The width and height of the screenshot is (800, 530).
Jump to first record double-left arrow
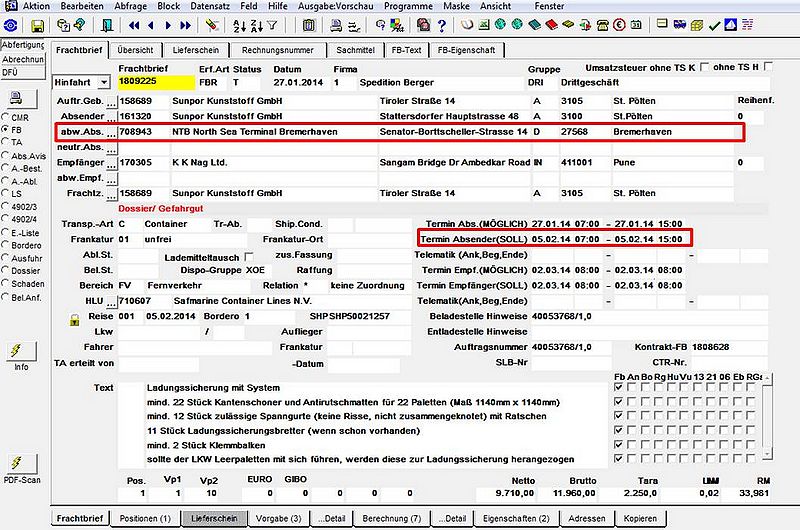134,25
